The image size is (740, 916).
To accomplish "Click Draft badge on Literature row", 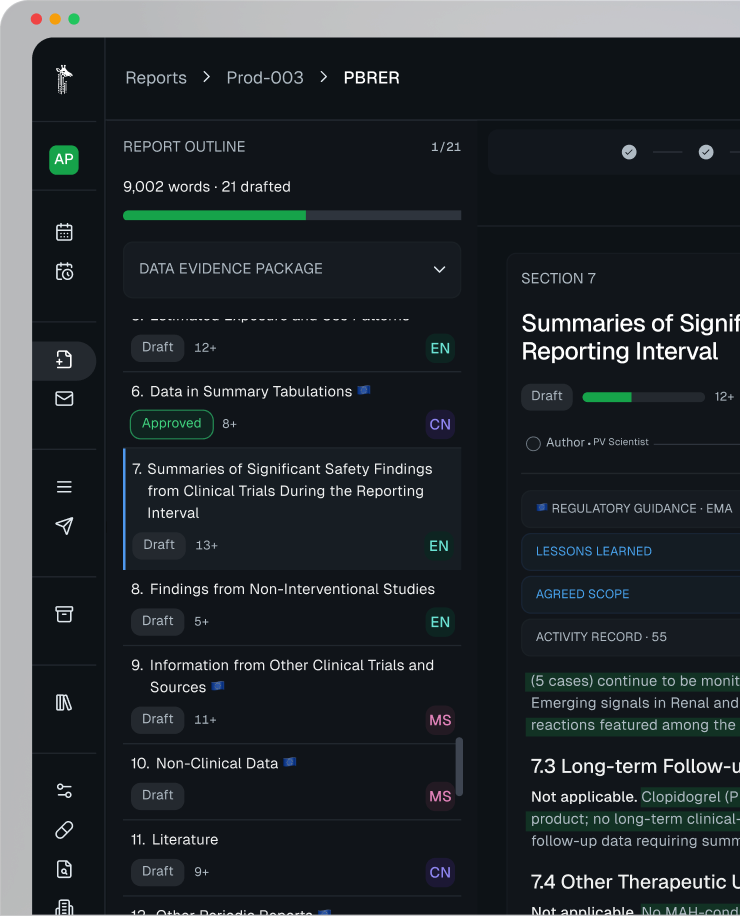I will coord(158,872).
